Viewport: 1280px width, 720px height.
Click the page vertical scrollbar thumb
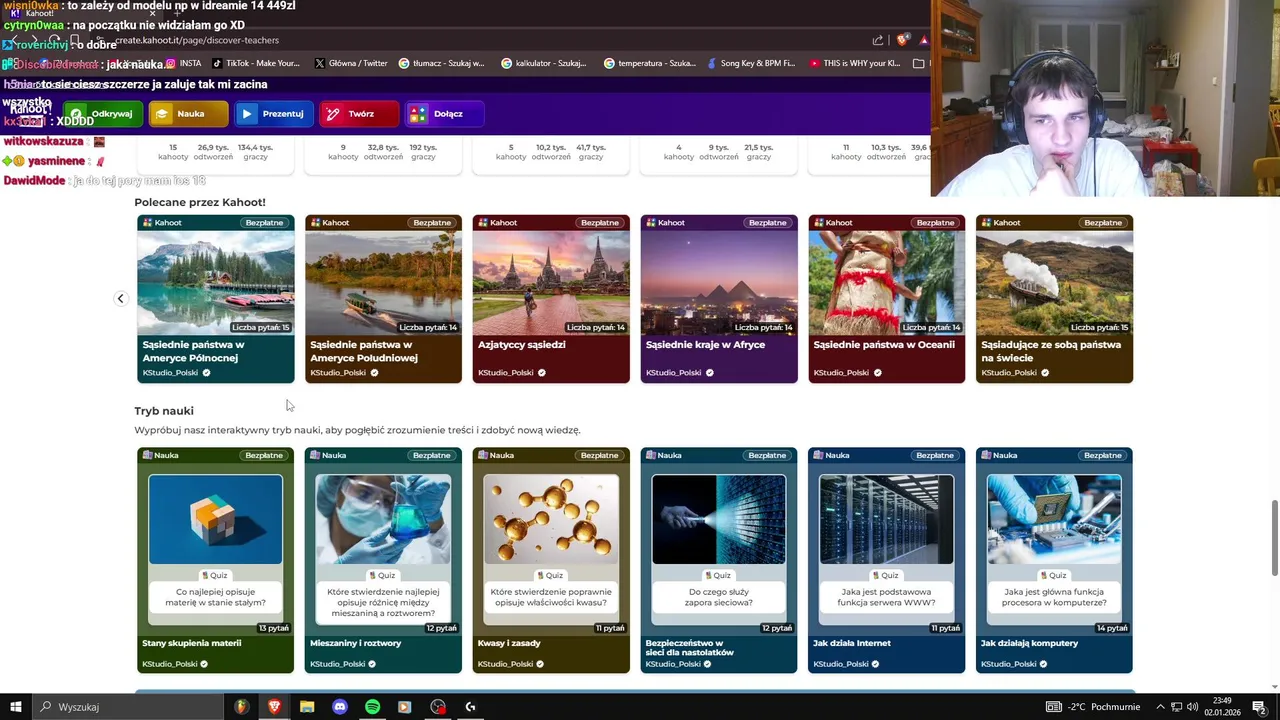click(1274, 538)
